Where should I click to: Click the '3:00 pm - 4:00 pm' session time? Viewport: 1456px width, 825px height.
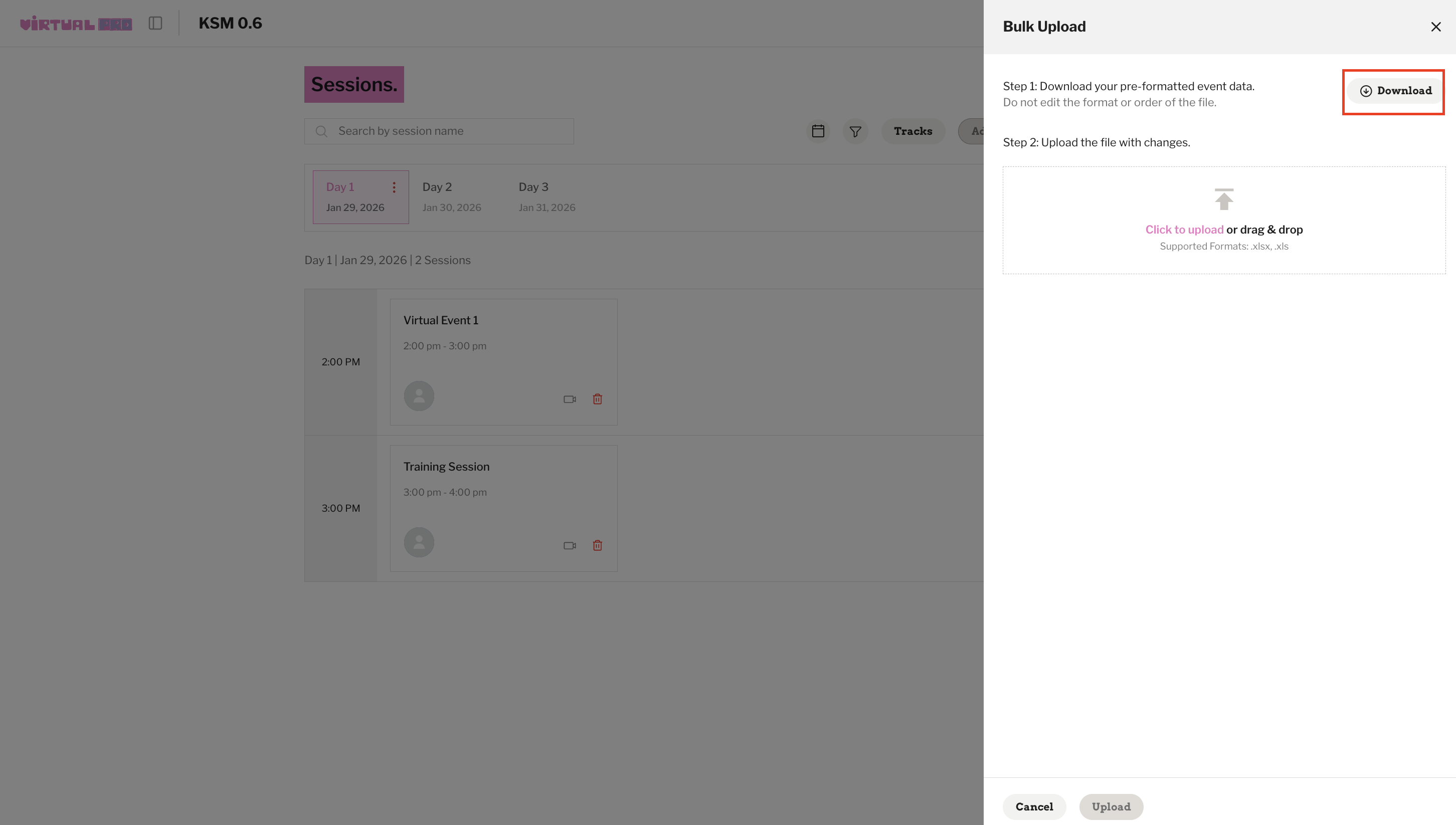click(444, 492)
